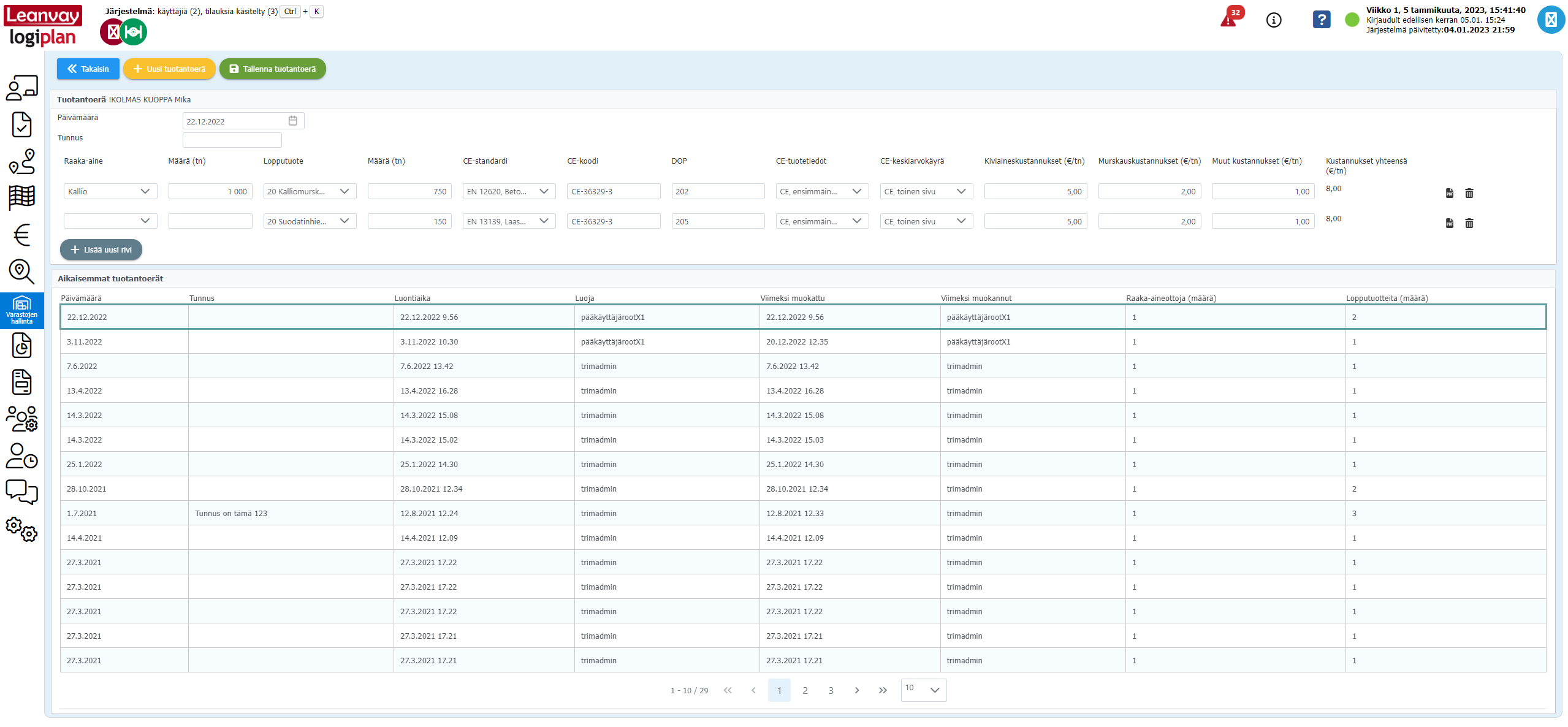The height and width of the screenshot is (727, 1568).
Task: Open the user group settings sidebar icon
Action: tap(21, 419)
